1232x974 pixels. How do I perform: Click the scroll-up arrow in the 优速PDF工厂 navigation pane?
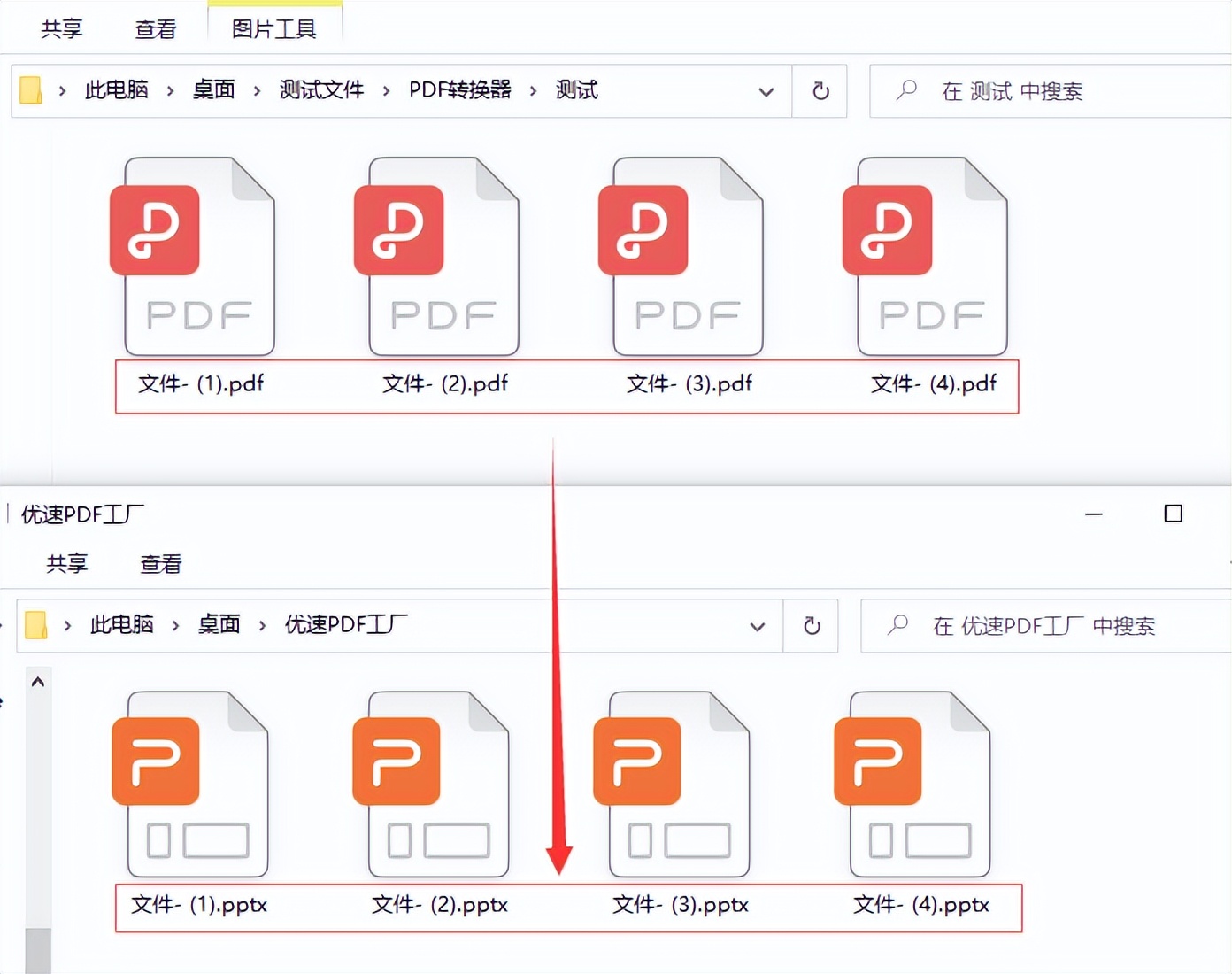point(38,682)
